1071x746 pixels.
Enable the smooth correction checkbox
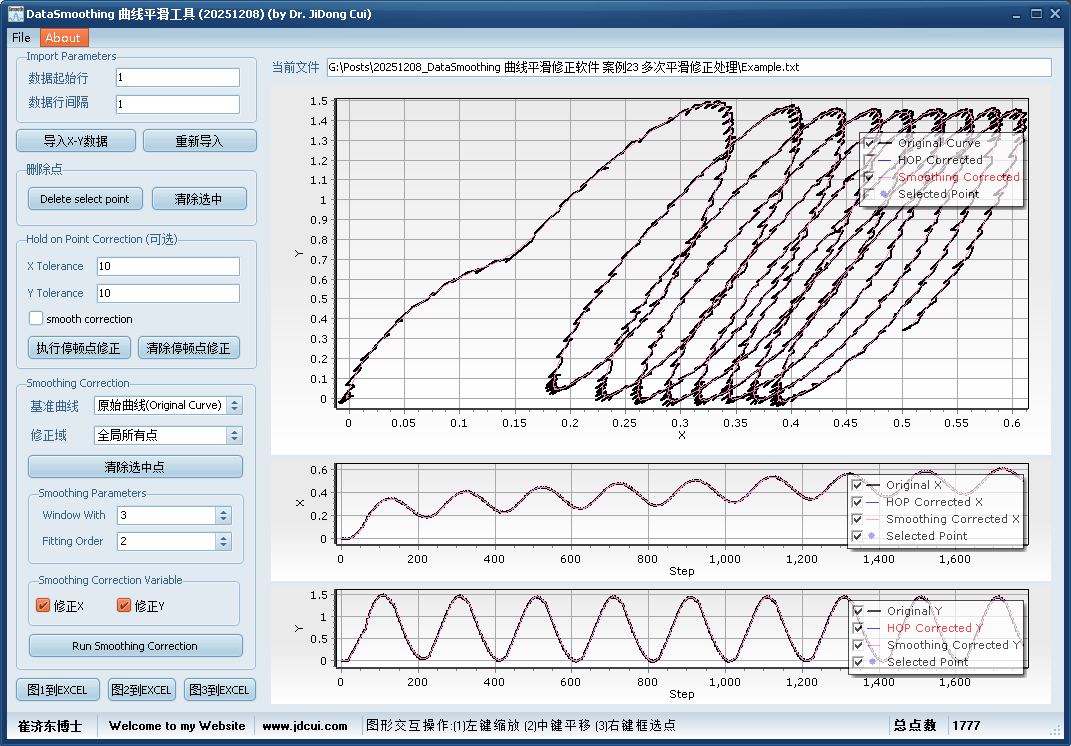[36, 319]
